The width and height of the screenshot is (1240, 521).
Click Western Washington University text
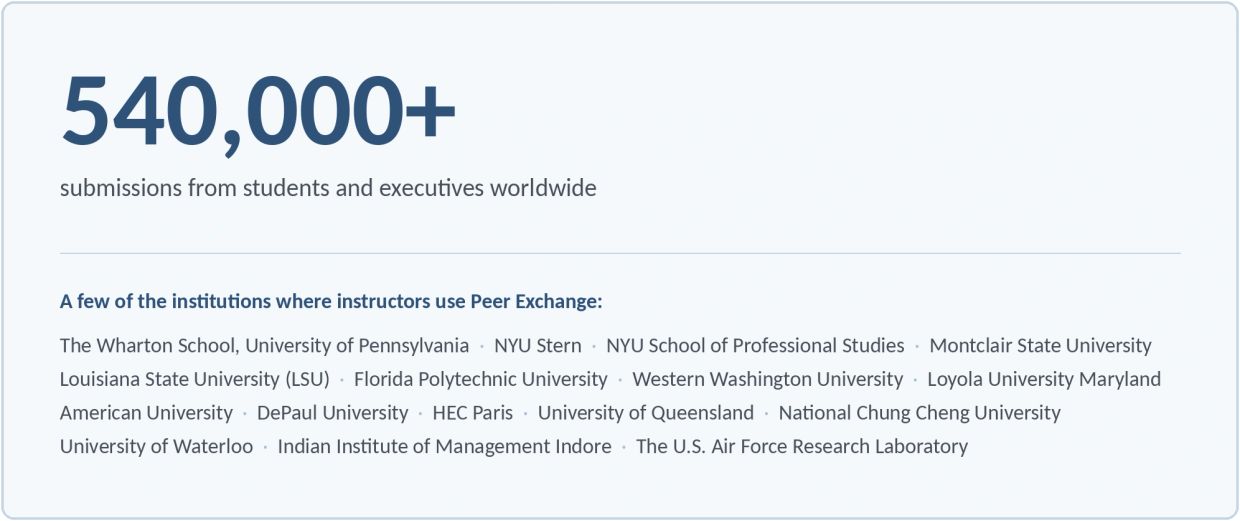pos(767,380)
